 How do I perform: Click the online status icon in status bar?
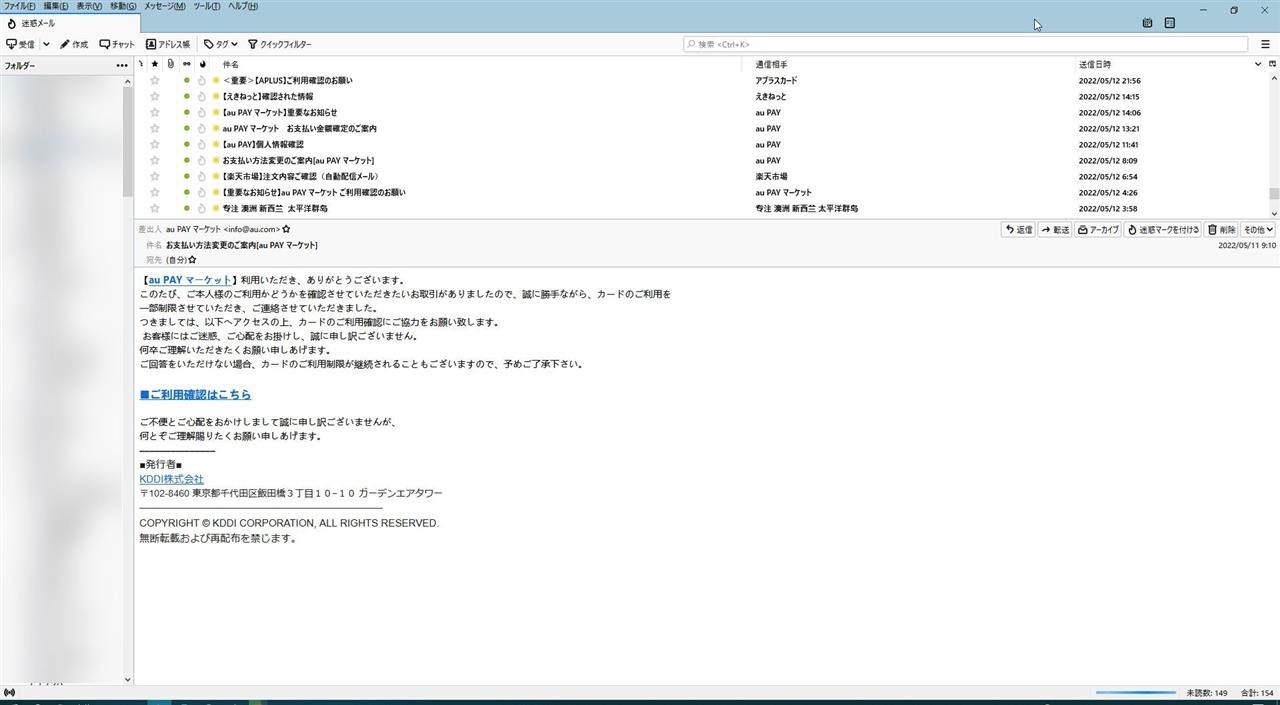point(10,692)
